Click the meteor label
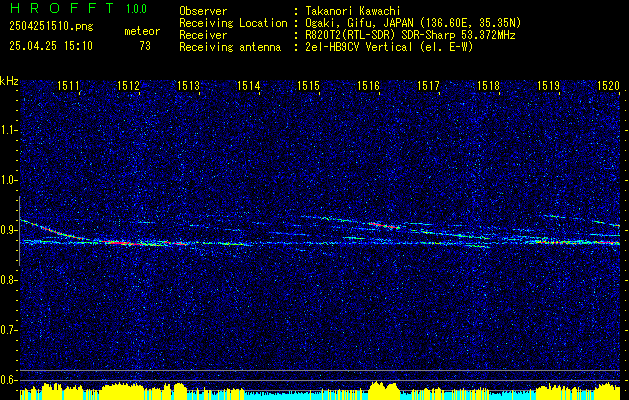 click(142, 31)
